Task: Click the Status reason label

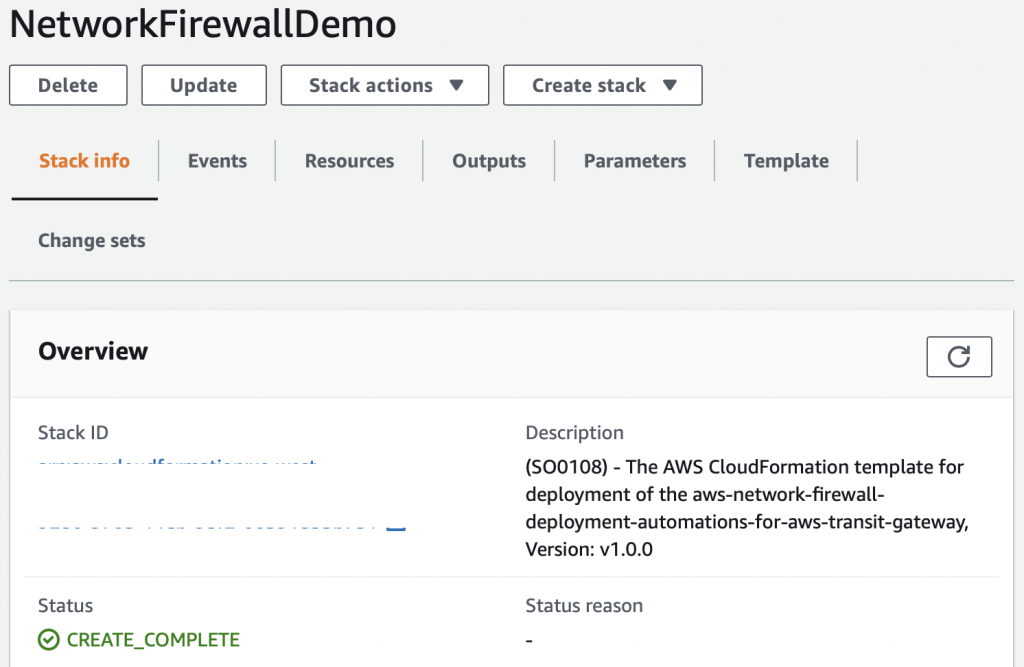Action: tap(584, 606)
